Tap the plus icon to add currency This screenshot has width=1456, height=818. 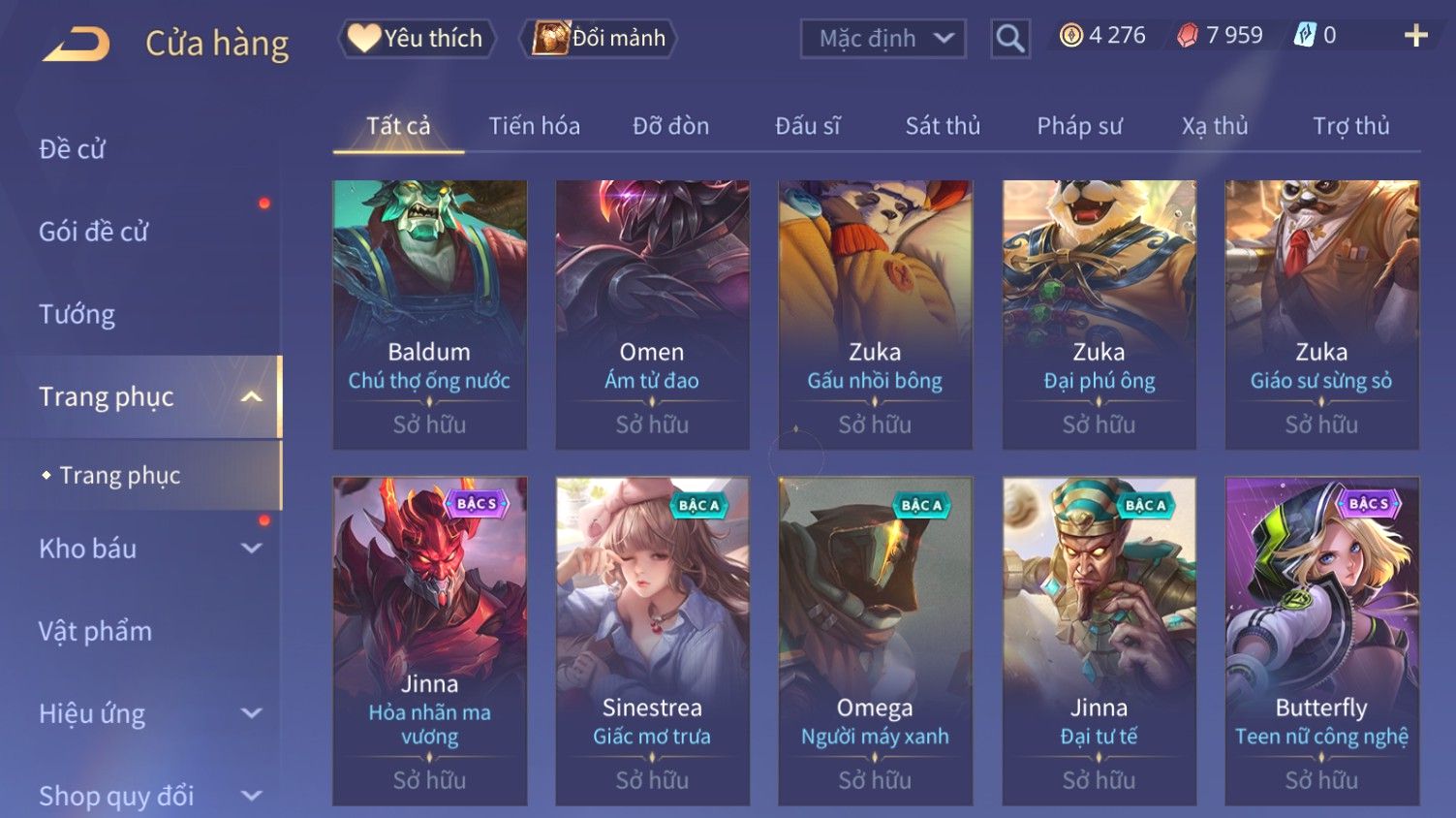[x=1415, y=36]
